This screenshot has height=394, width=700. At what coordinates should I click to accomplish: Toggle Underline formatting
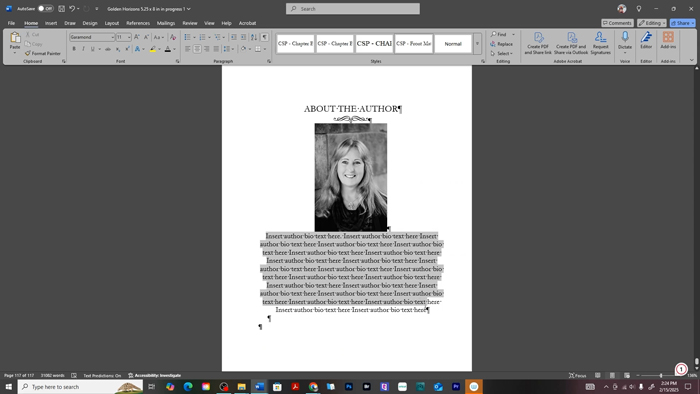click(x=92, y=49)
